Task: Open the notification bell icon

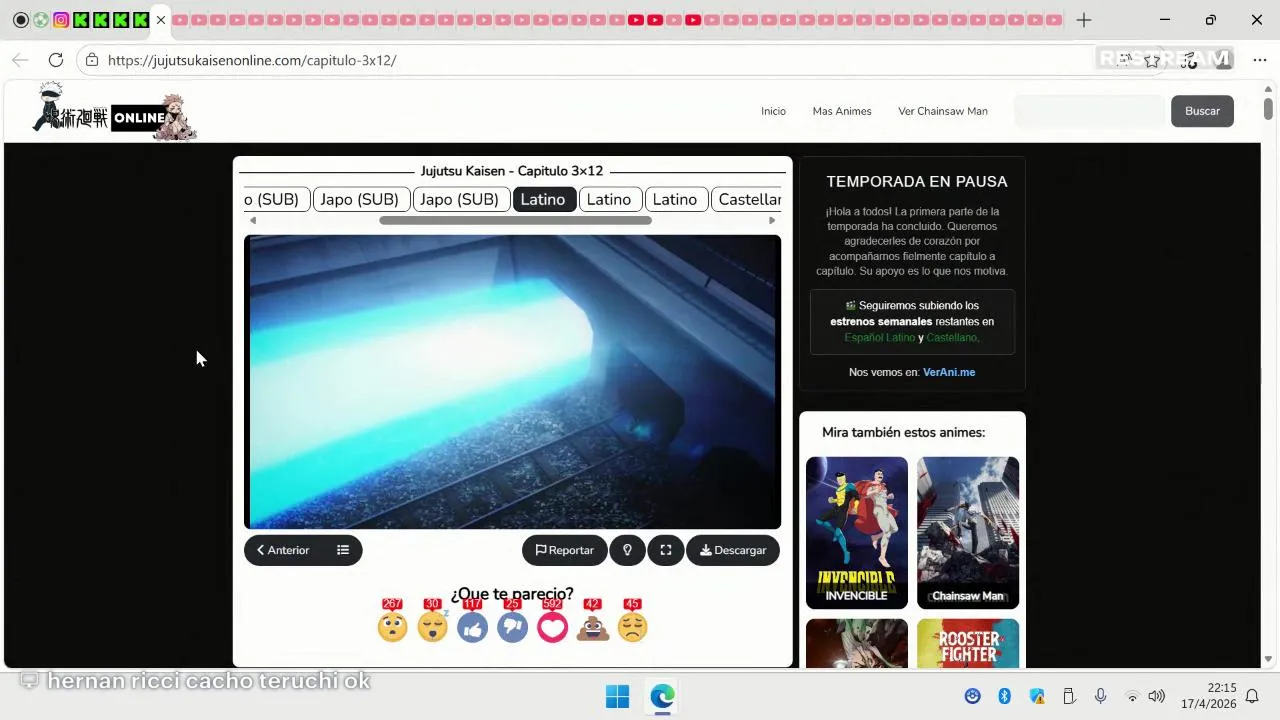Action: (x=1252, y=696)
